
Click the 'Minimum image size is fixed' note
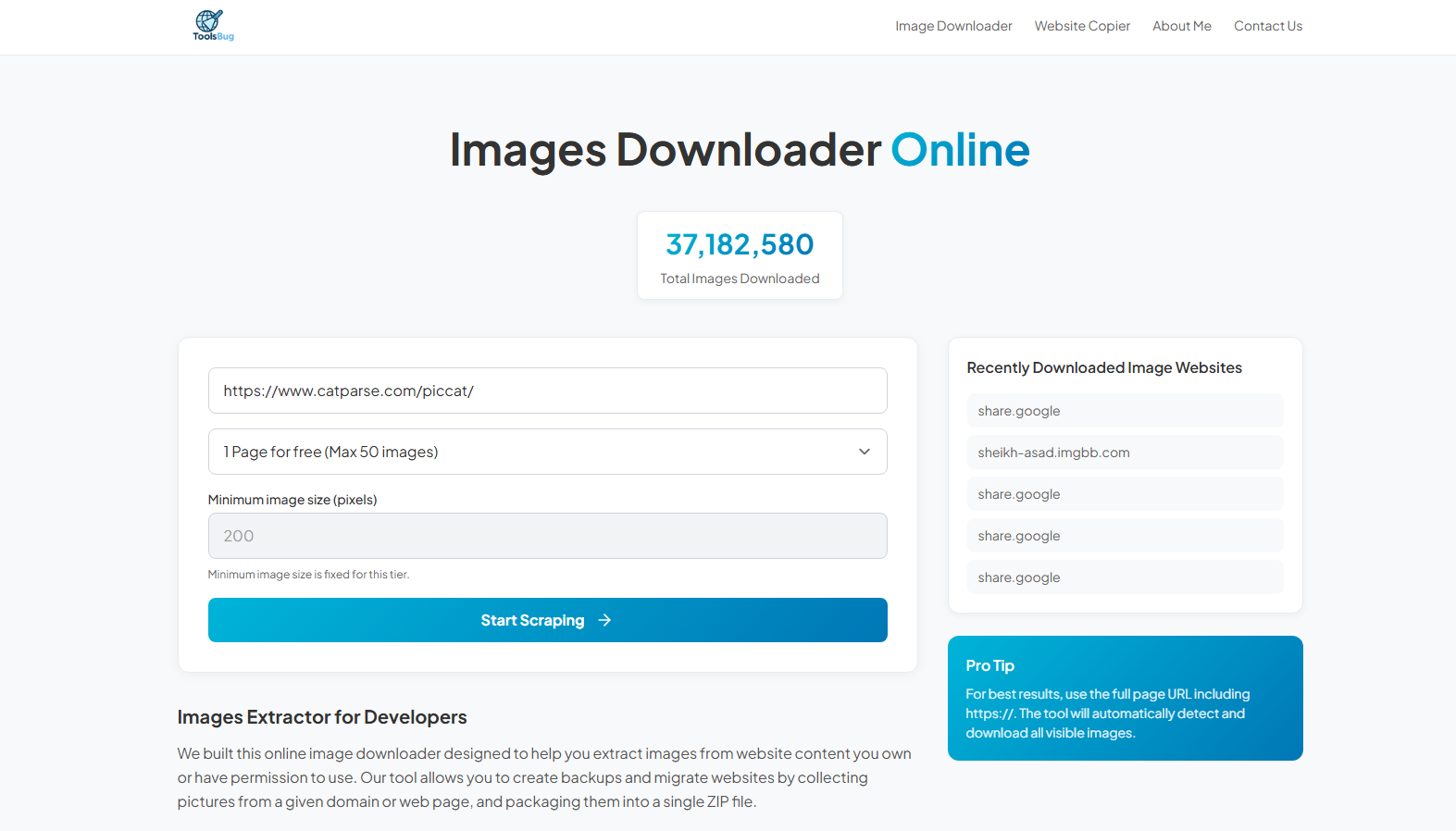(x=308, y=575)
